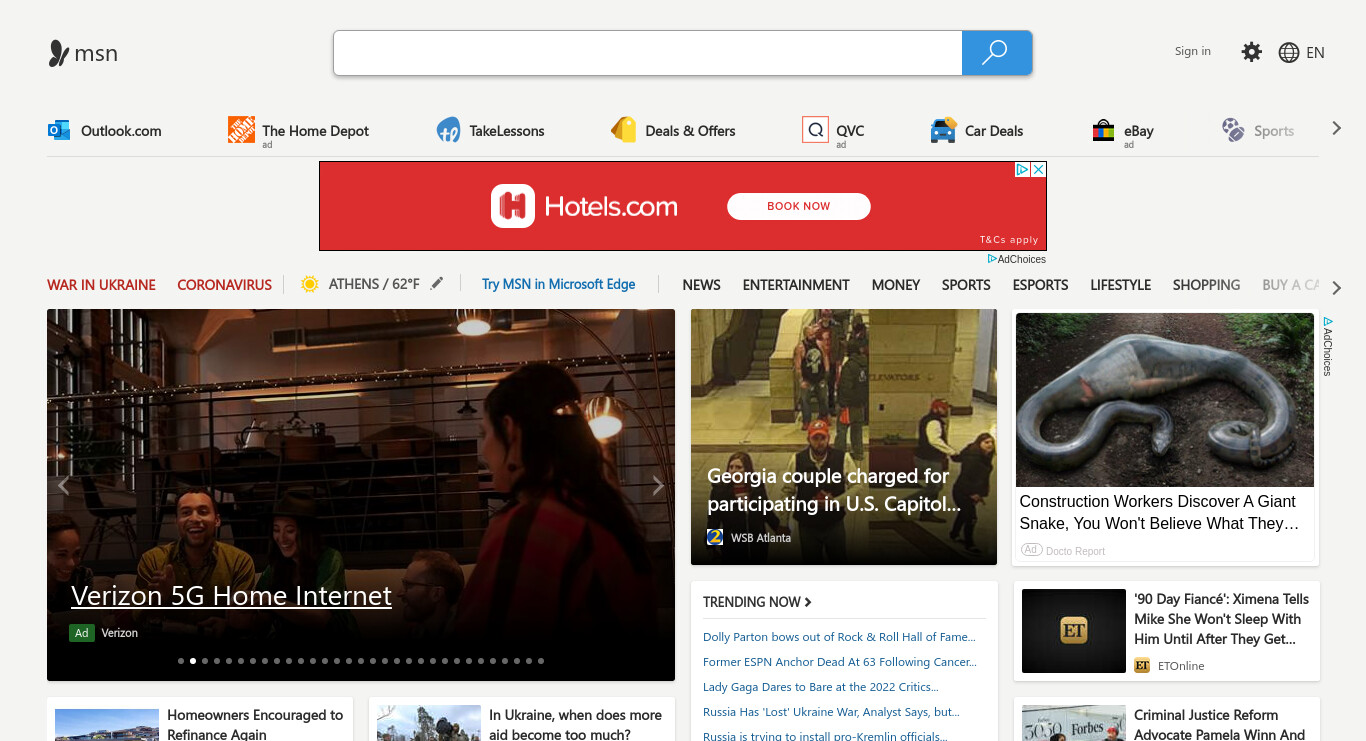Click the ETOnline source logo icon
This screenshot has height=741, width=1366.
(1142, 665)
